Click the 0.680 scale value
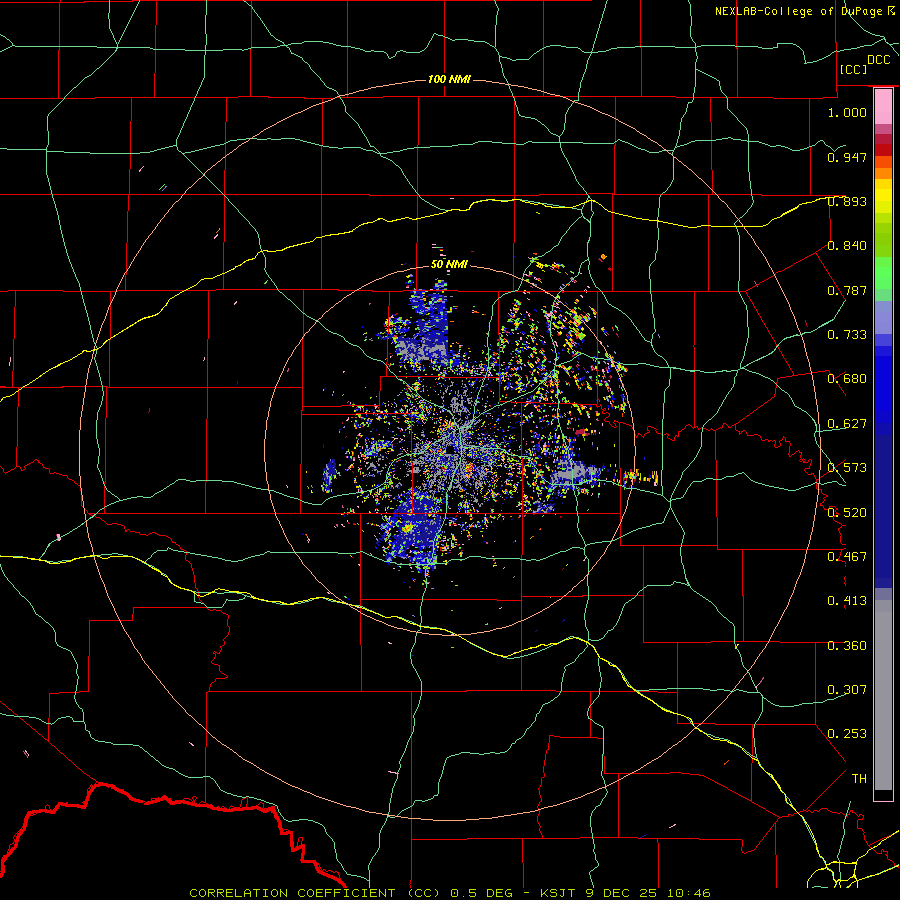The height and width of the screenshot is (900, 900). tap(847, 379)
